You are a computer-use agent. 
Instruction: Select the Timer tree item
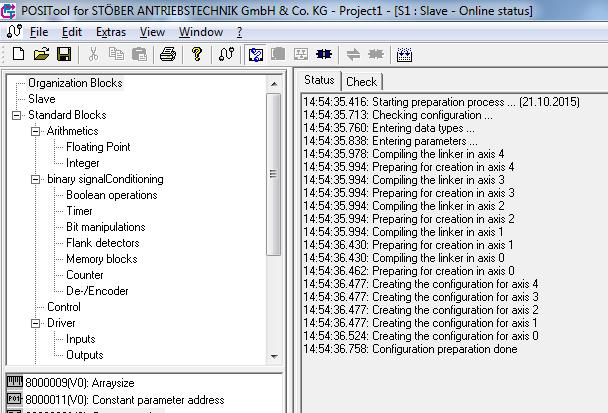pos(79,211)
